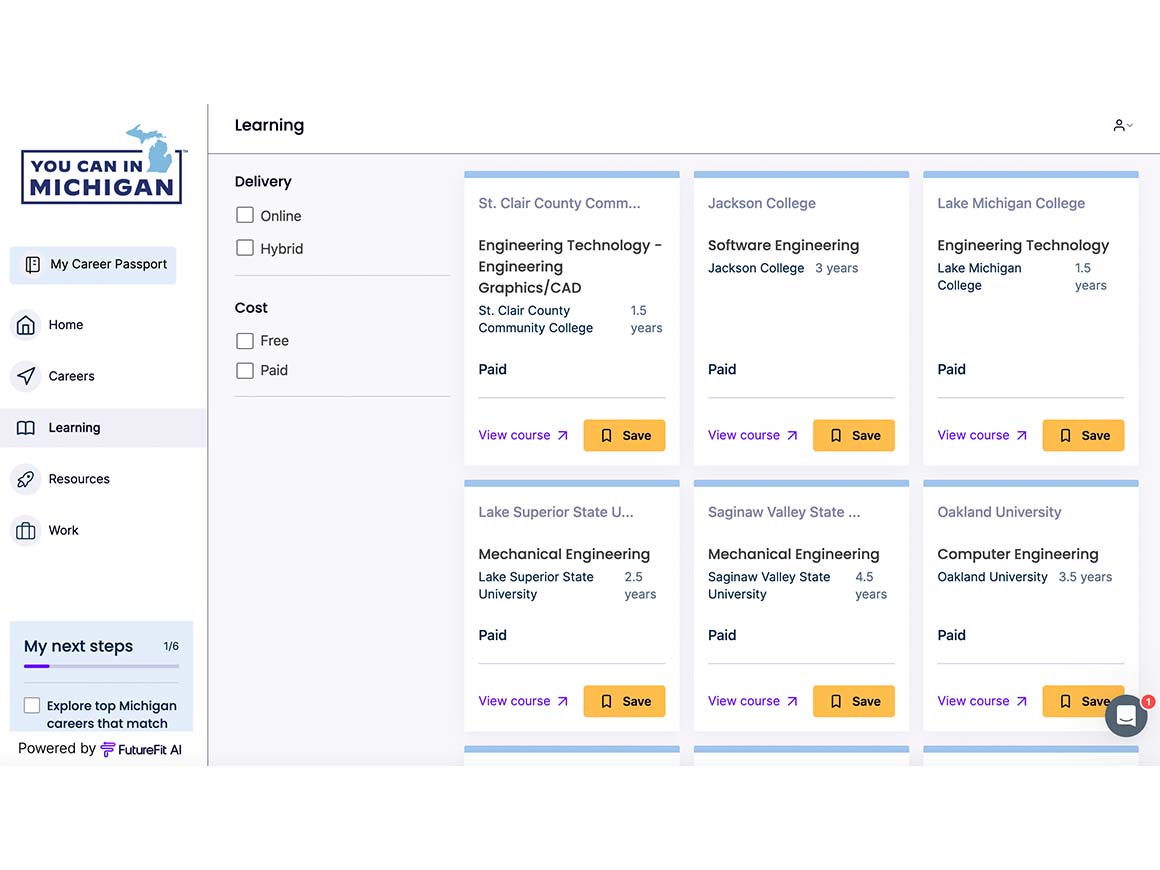Screen dimensions: 1160x870
Task: Check the Hybrid delivery checkbox
Action: click(x=245, y=248)
